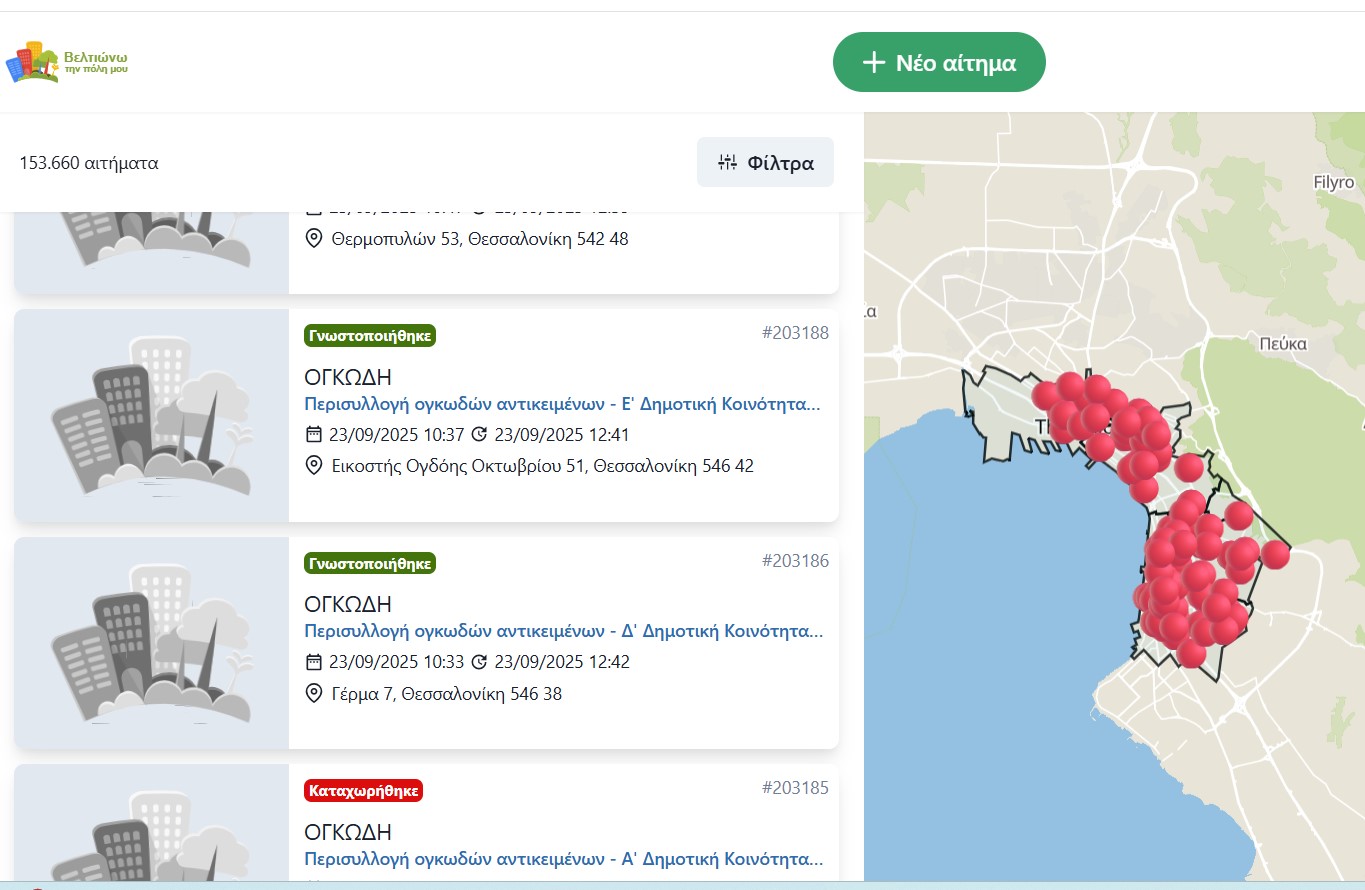Viewport: 1365px width, 890px height.
Task: Click the request number #203185
Action: tap(795, 787)
